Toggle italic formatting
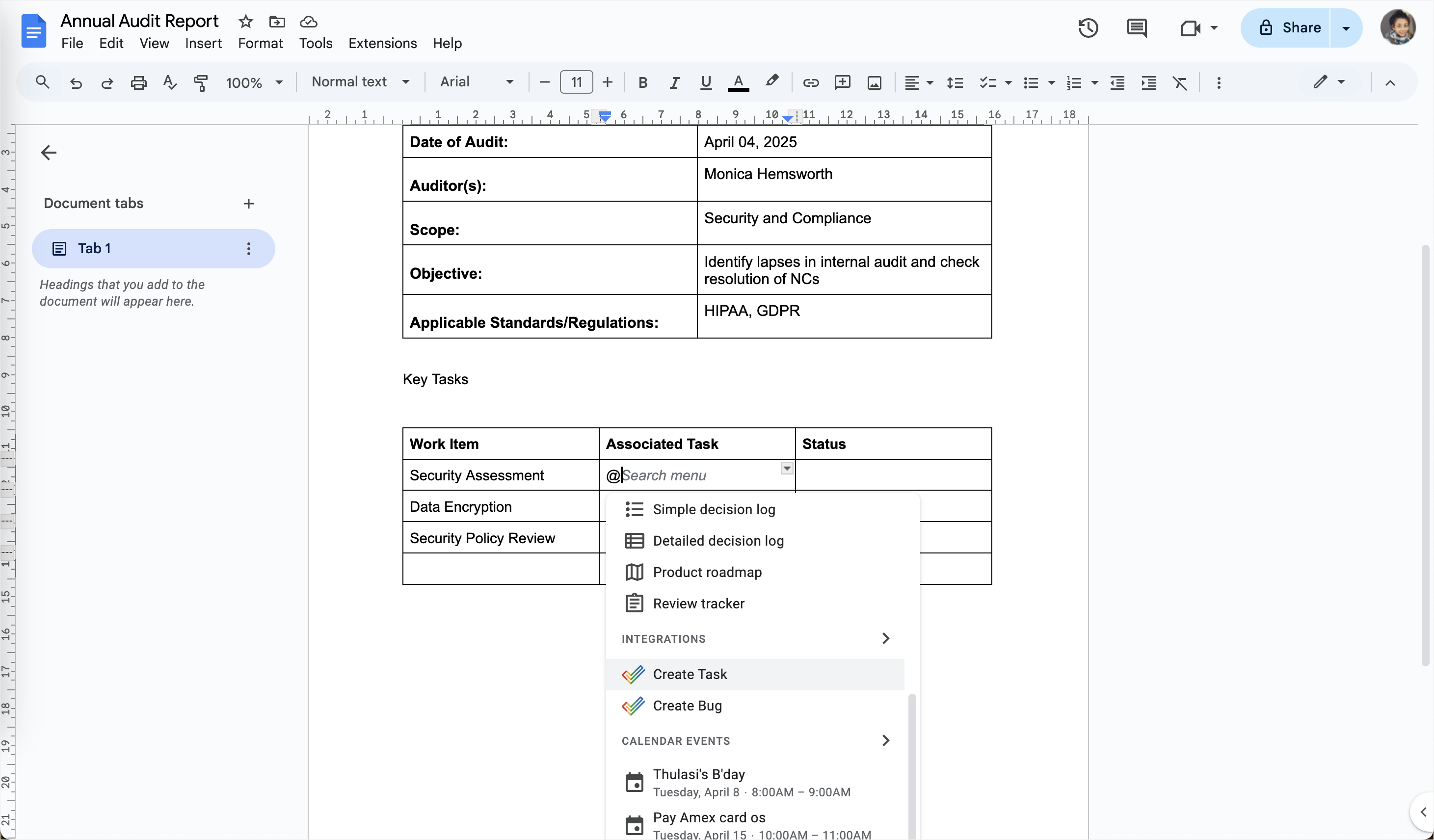This screenshot has height=840, width=1434. point(674,82)
